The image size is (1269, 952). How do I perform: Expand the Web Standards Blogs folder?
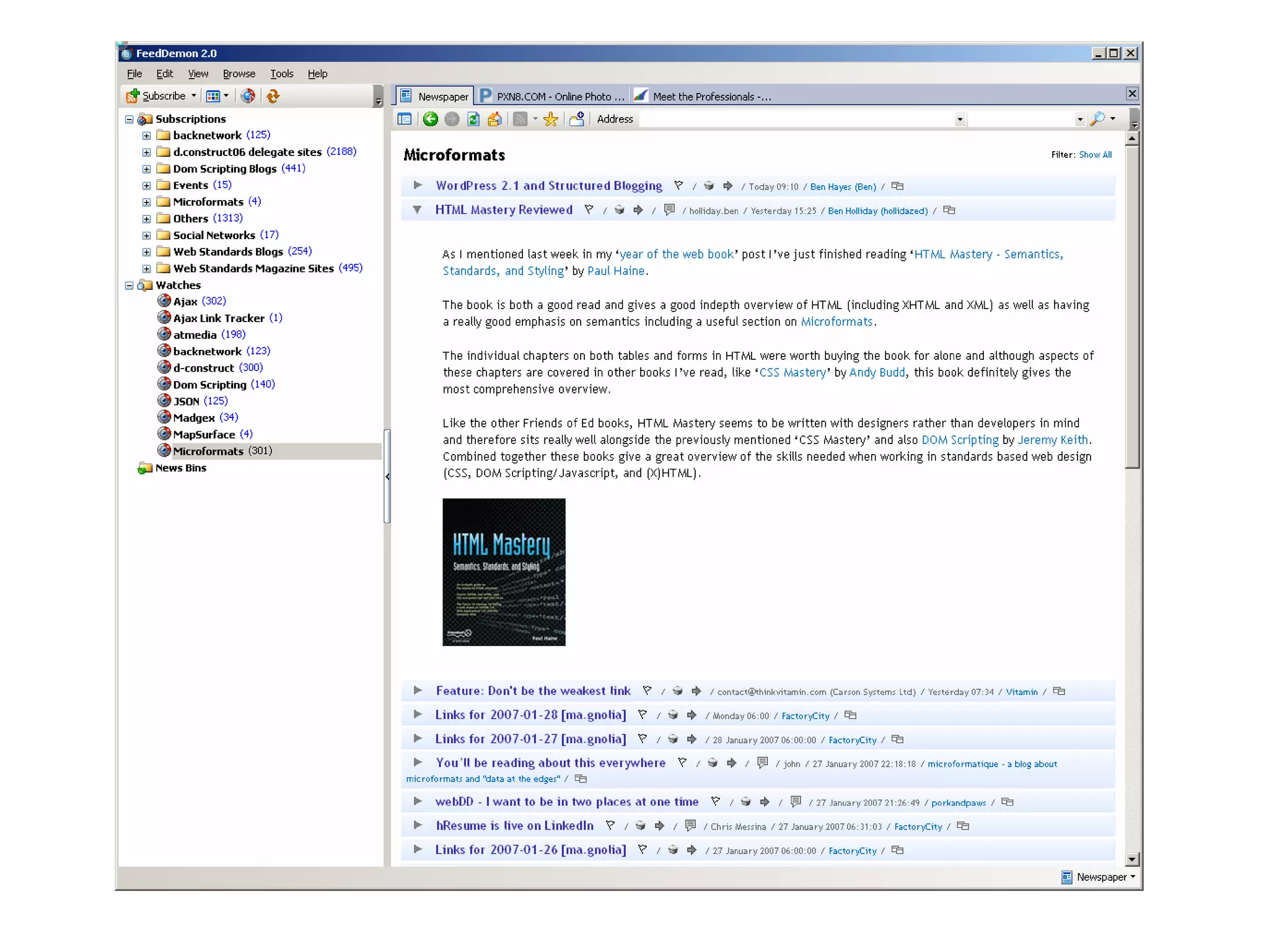tap(147, 252)
